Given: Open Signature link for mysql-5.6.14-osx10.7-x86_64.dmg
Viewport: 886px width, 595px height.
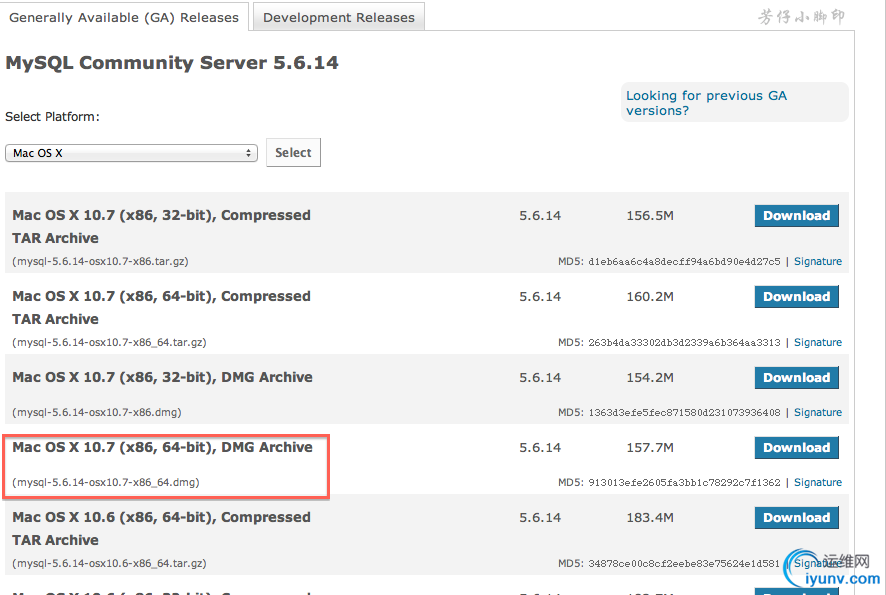Looking at the screenshot, I should point(818,483).
